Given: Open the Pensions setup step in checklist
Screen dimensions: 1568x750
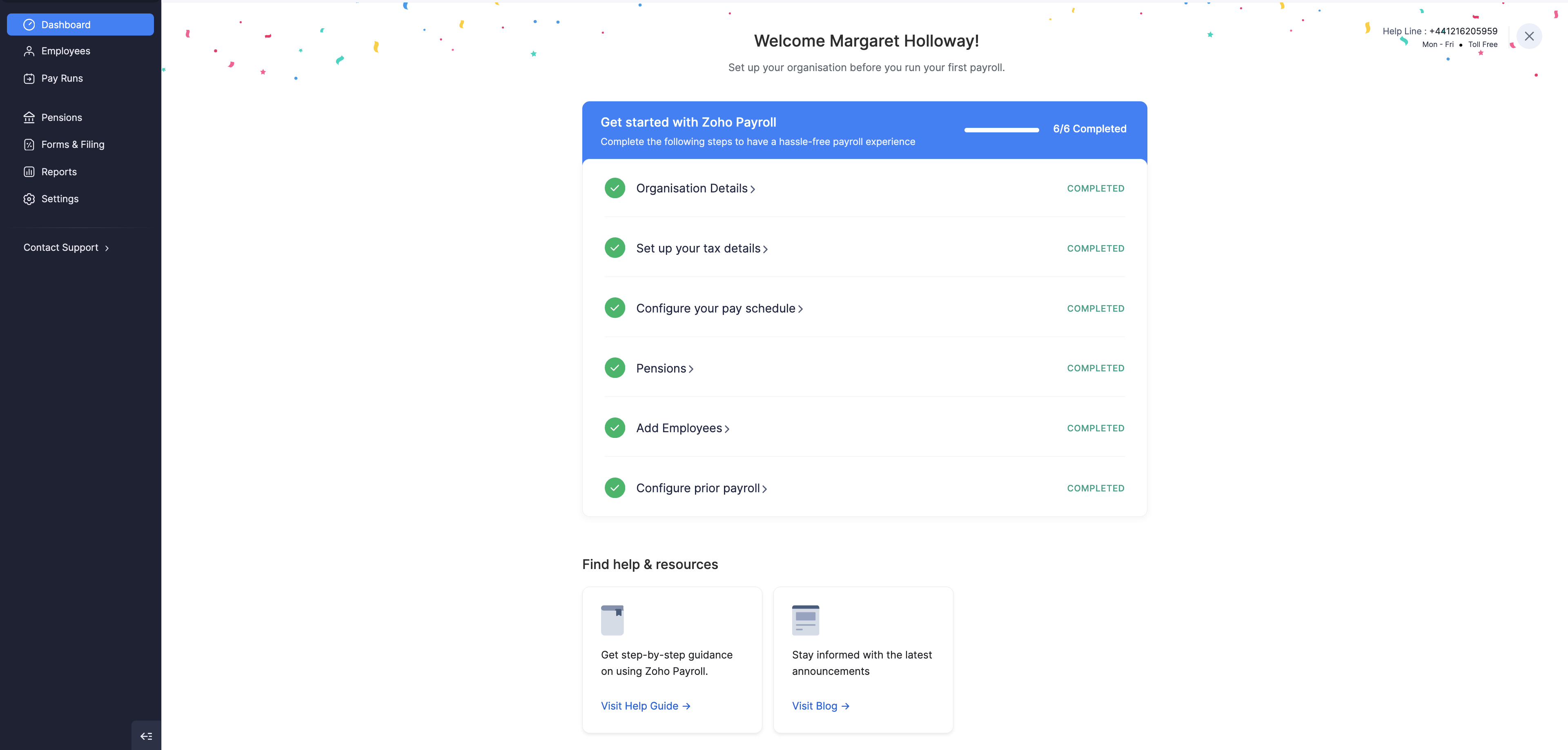Looking at the screenshot, I should pos(665,368).
